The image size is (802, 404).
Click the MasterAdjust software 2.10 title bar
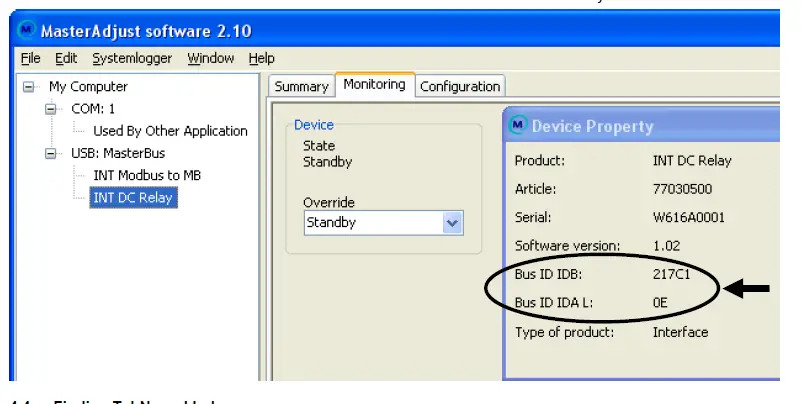(x=395, y=31)
